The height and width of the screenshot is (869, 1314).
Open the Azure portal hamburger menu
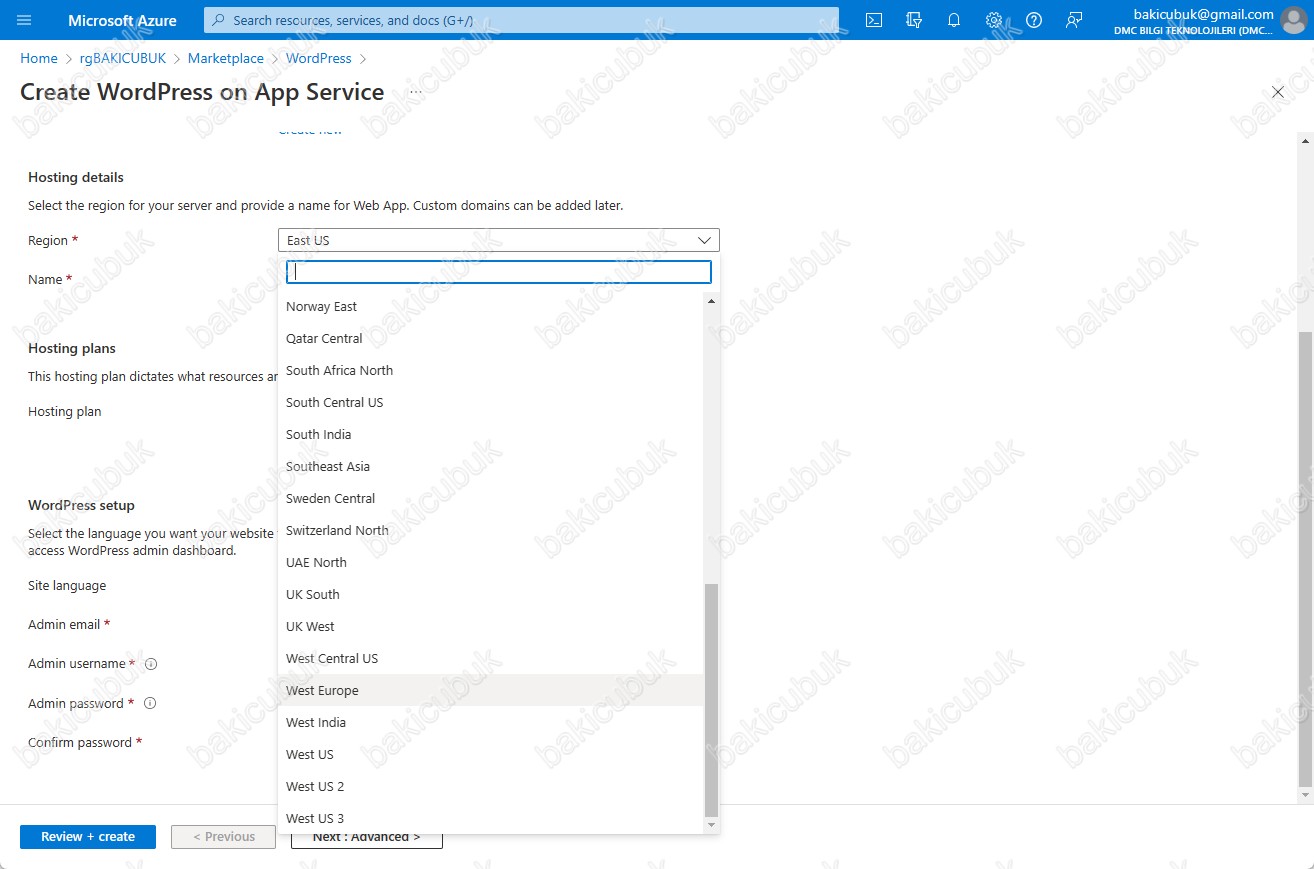click(25, 20)
